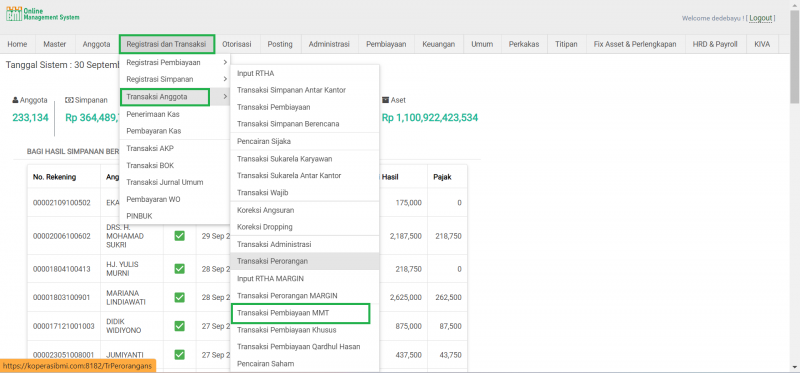Click the Aset archive icon

pyautogui.click(x=385, y=101)
